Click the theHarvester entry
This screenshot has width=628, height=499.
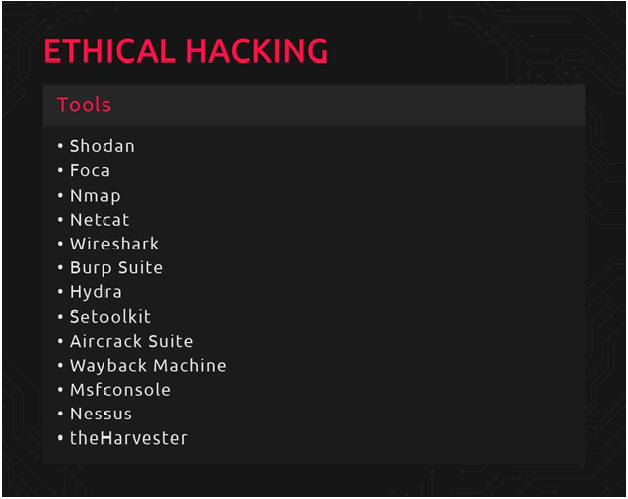128,438
